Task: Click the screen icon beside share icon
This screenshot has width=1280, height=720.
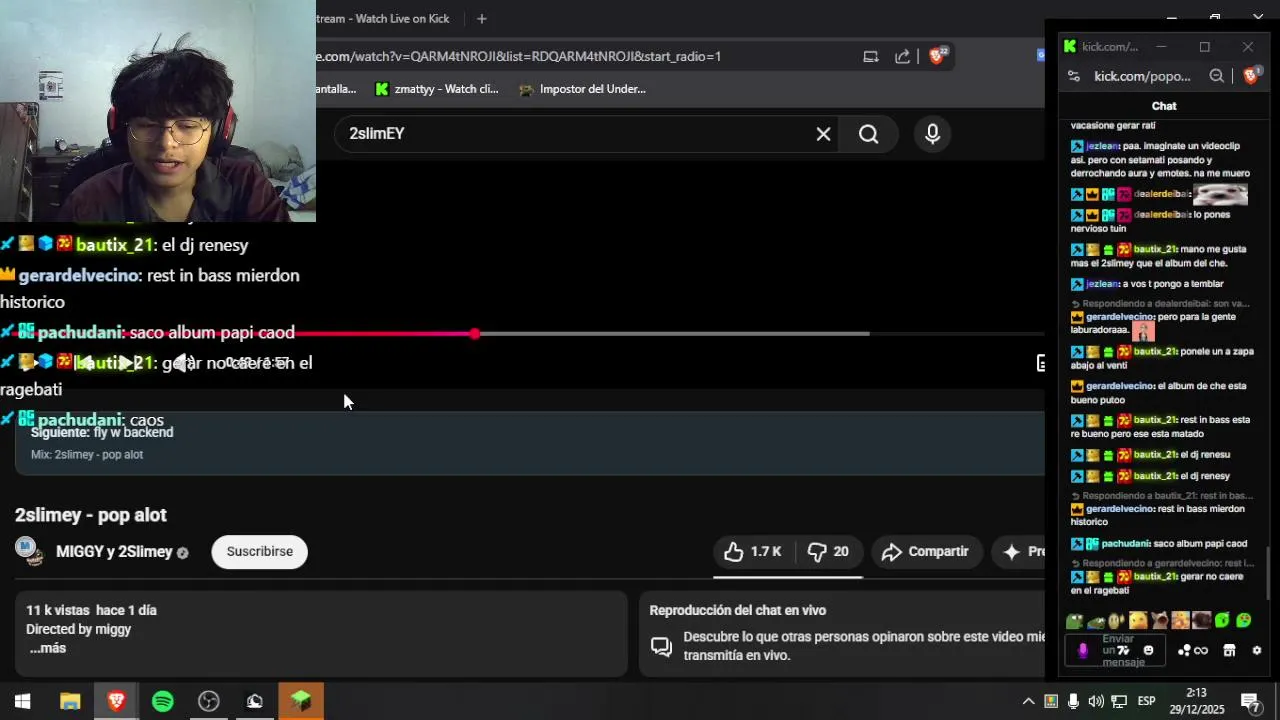Action: (871, 57)
